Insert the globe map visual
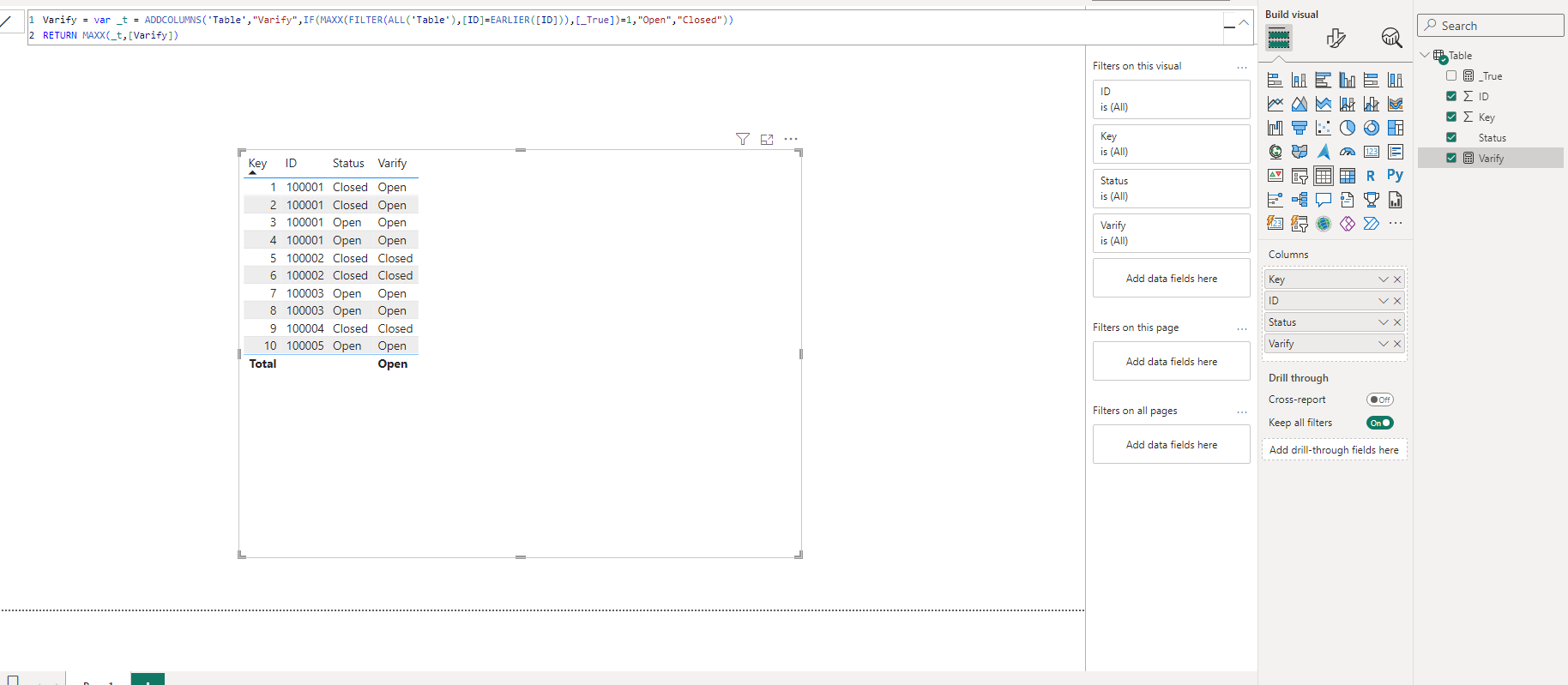 coord(1276,152)
